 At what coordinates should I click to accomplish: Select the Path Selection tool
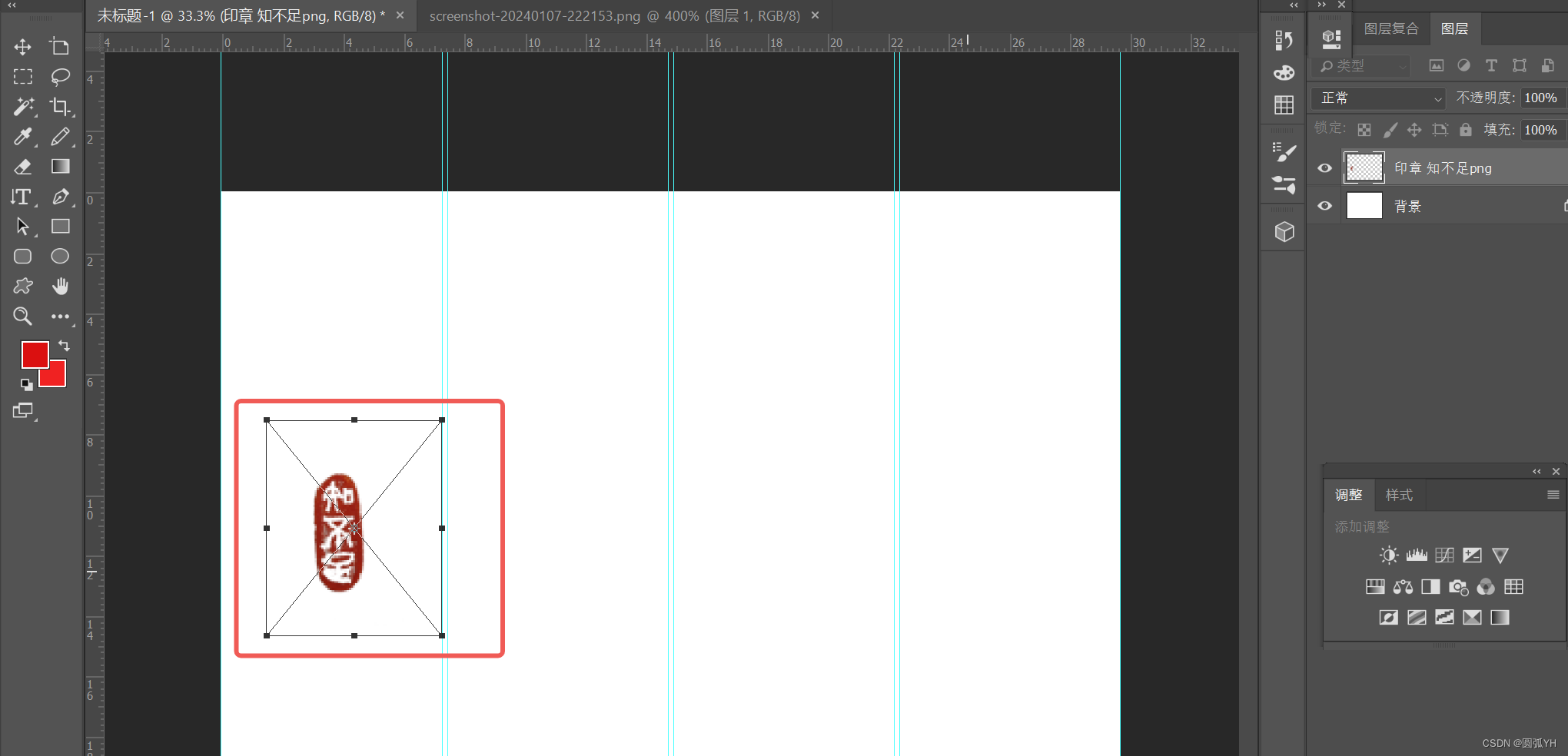click(x=23, y=227)
